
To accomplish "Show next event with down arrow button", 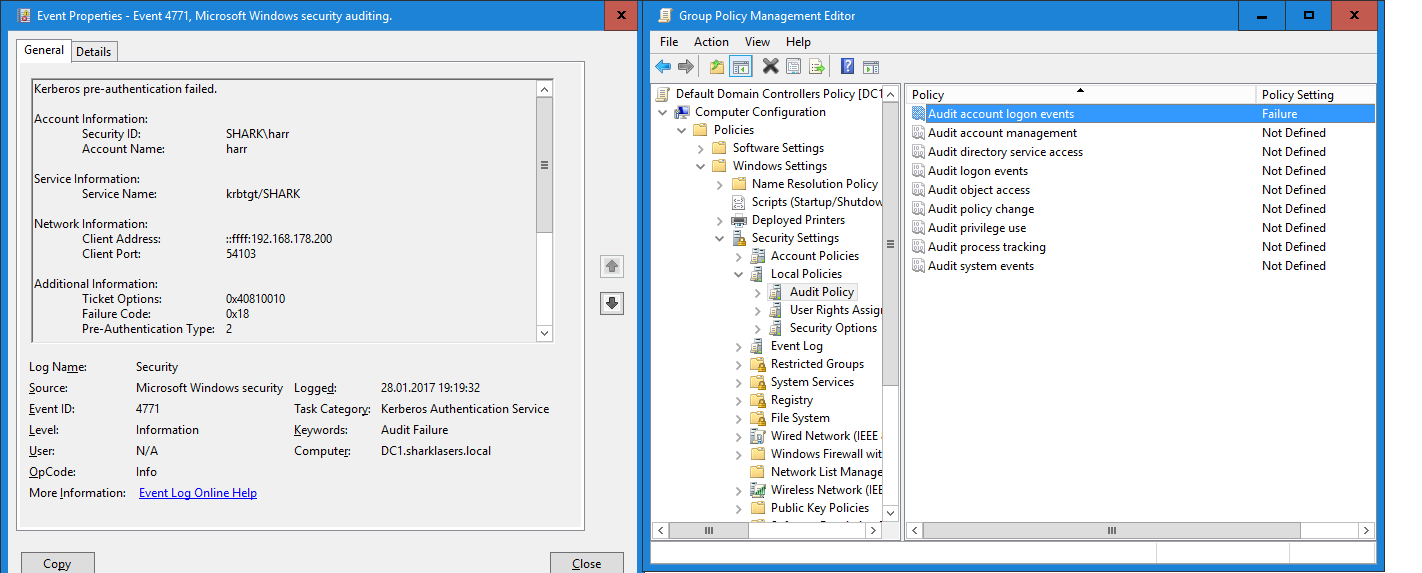I will tap(612, 303).
